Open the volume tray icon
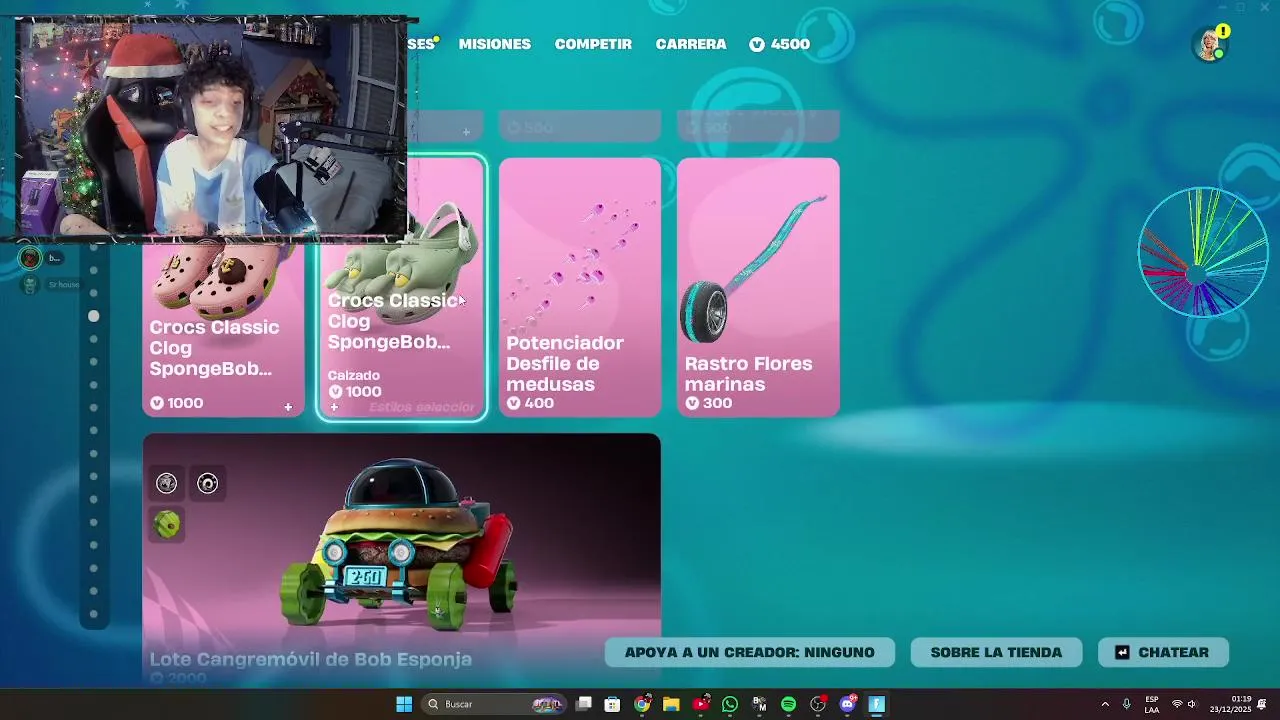The height and width of the screenshot is (720, 1280). [1192, 704]
